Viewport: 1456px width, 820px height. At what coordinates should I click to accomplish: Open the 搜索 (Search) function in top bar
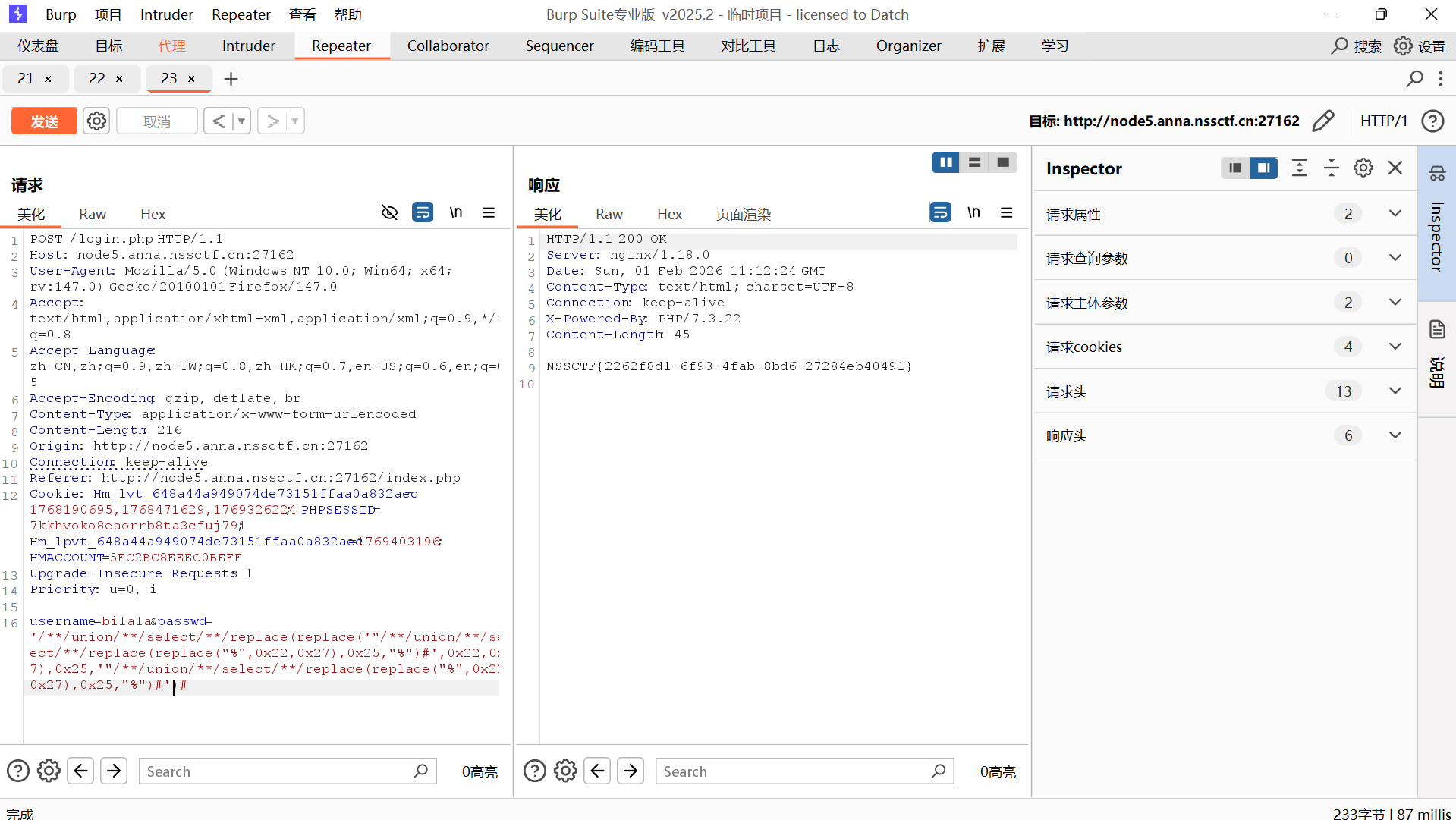click(1356, 46)
